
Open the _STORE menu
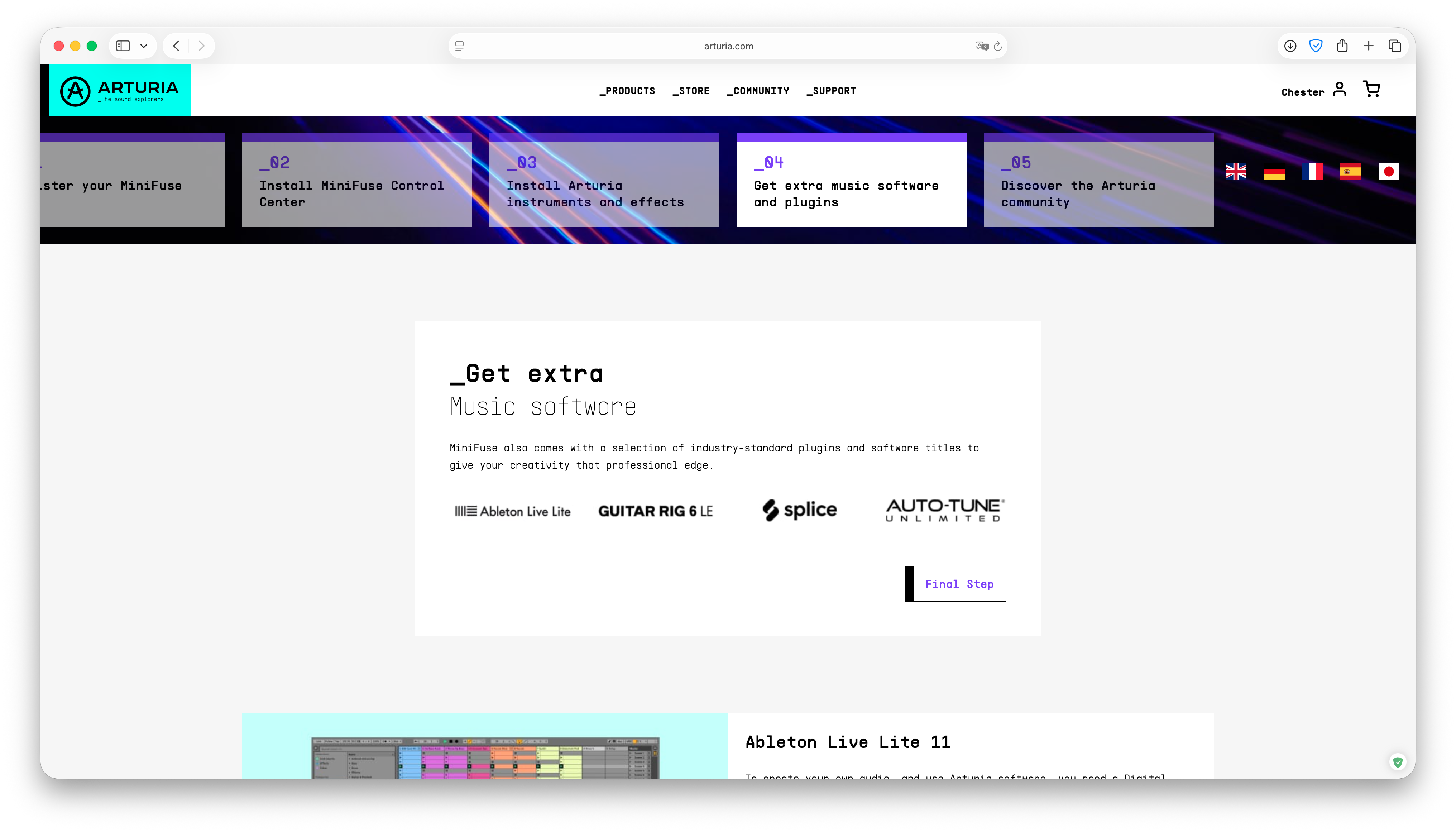click(x=691, y=91)
